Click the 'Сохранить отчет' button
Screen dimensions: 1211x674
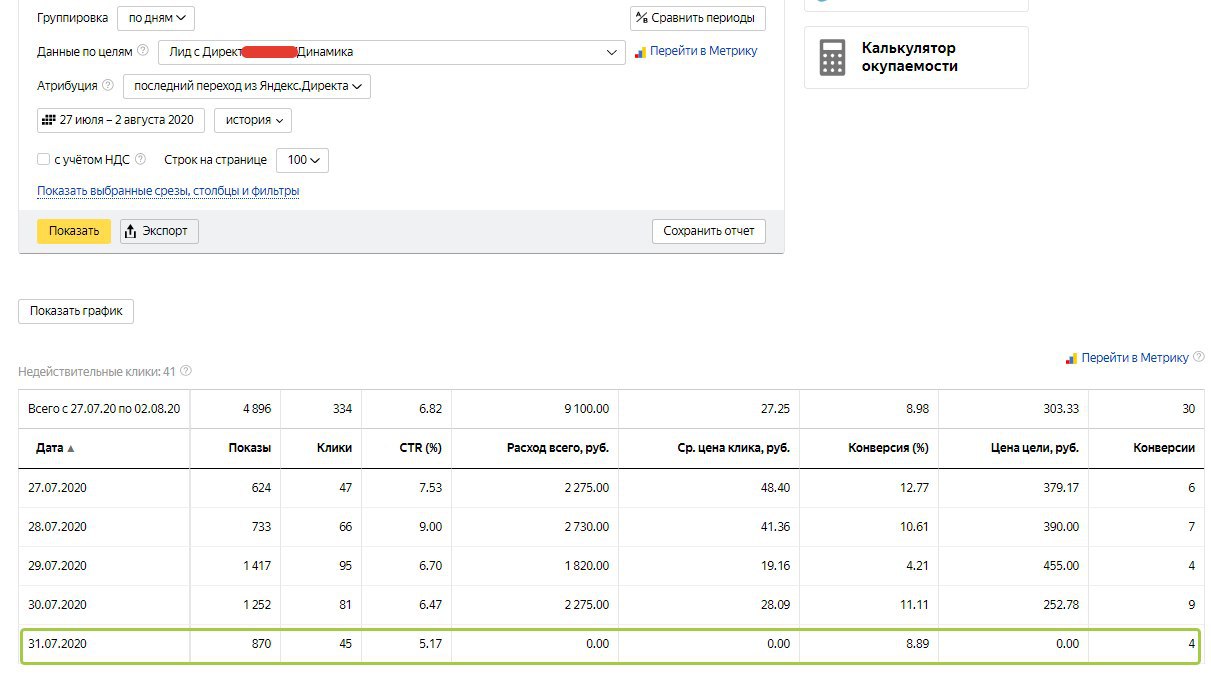coord(709,231)
